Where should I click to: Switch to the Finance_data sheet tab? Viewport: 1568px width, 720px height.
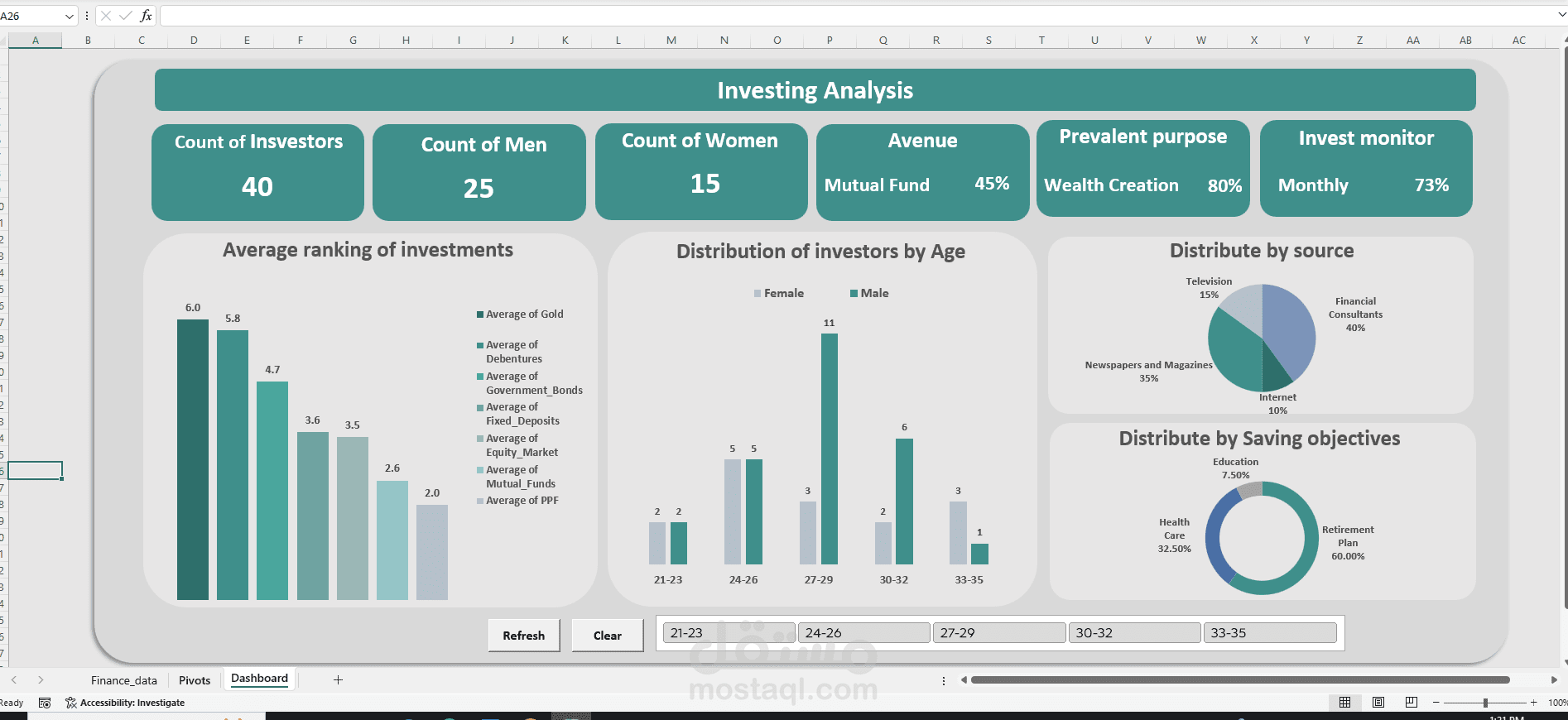tap(124, 680)
